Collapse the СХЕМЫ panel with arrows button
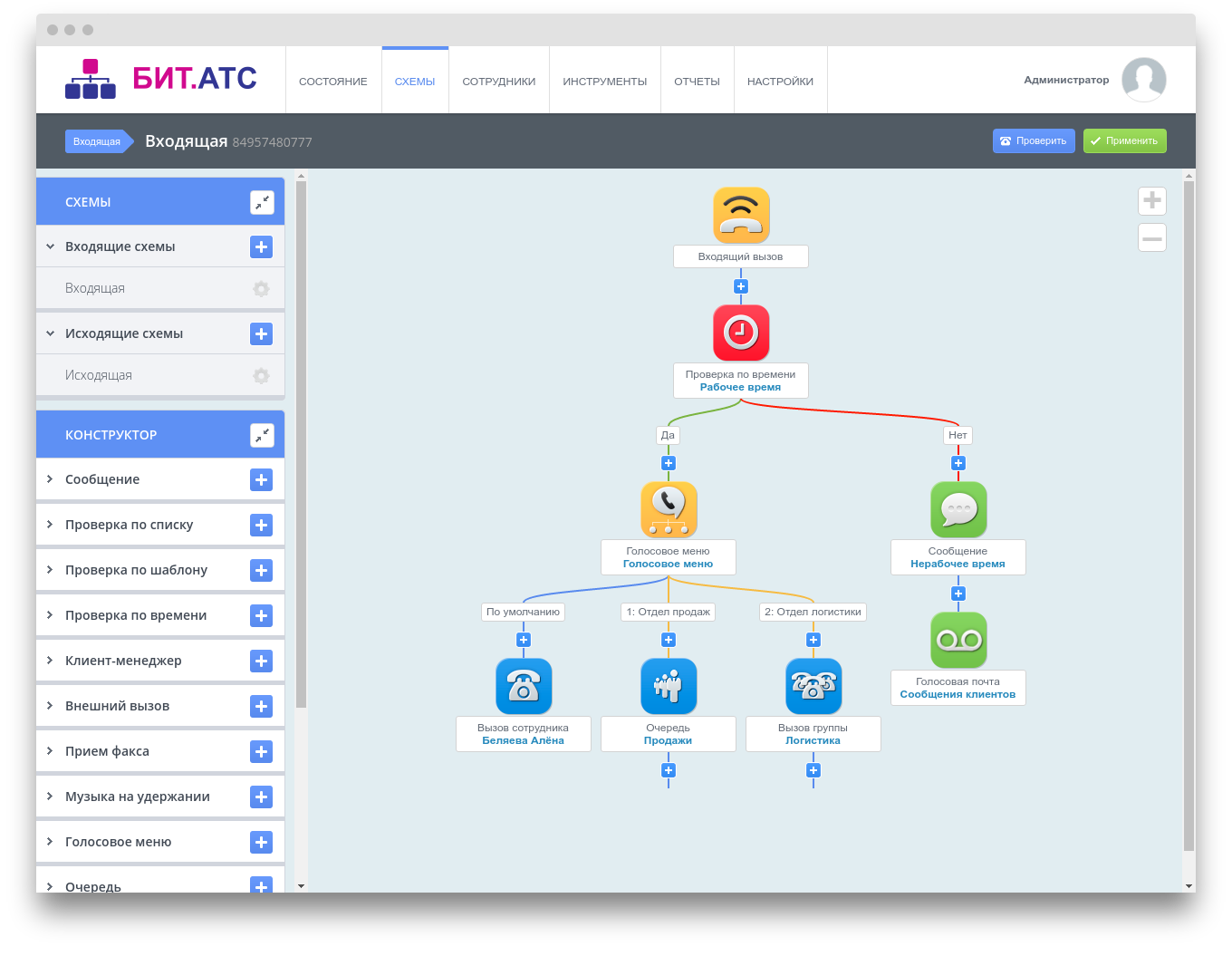 tap(262, 202)
